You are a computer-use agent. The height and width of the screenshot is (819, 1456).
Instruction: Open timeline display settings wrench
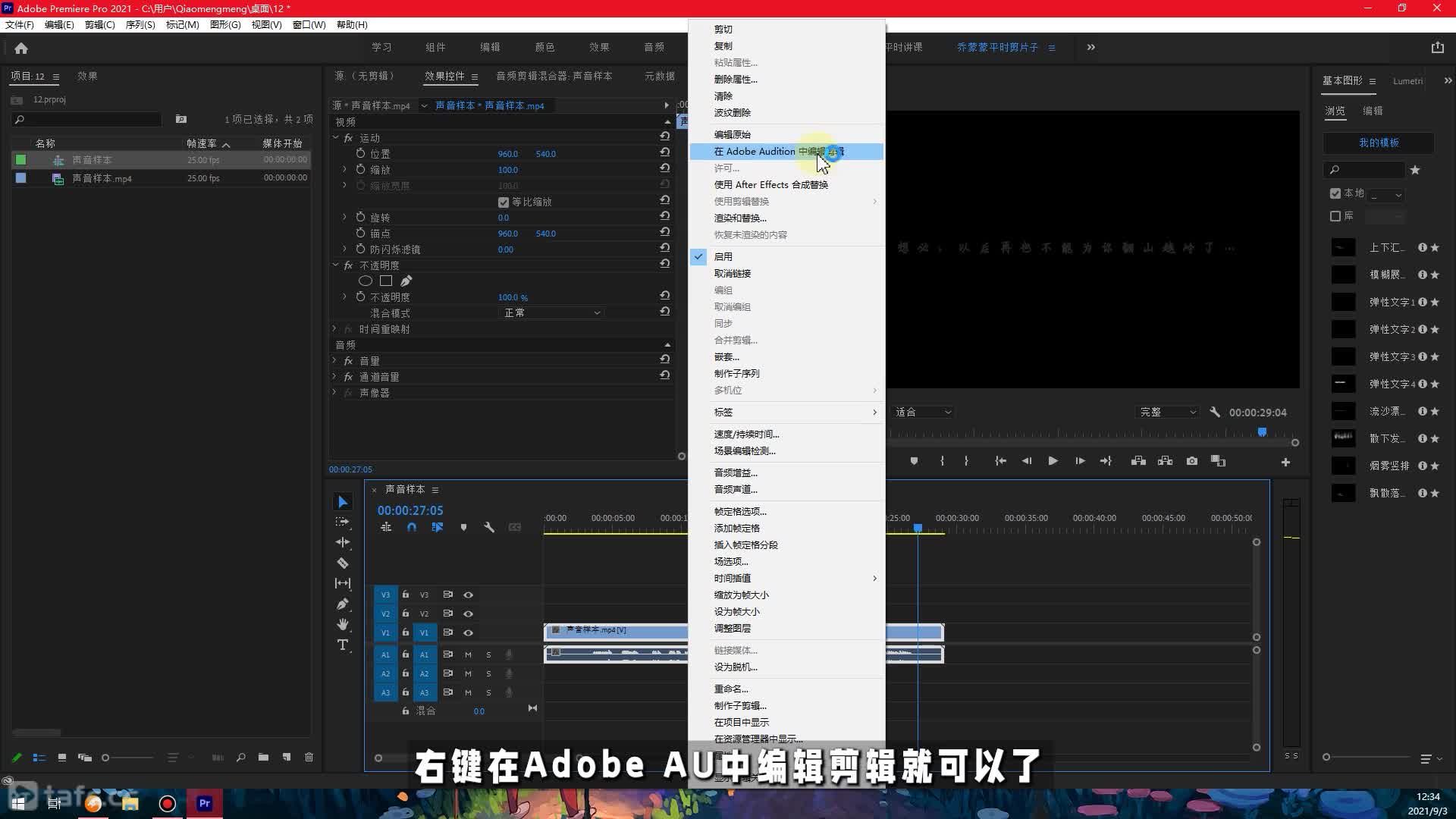click(x=489, y=527)
